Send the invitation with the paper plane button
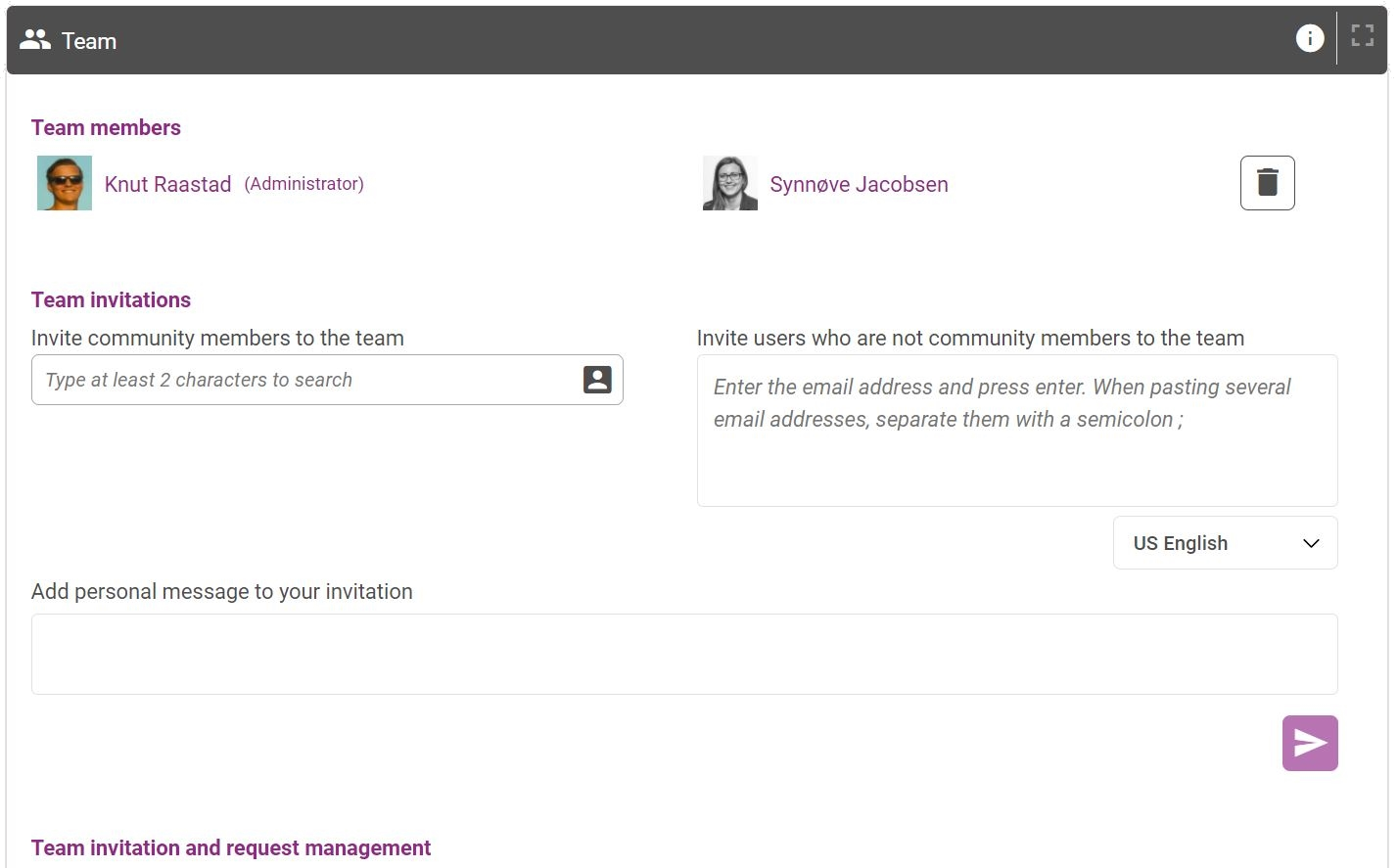Viewport: 1398px width, 868px height. 1310,744
